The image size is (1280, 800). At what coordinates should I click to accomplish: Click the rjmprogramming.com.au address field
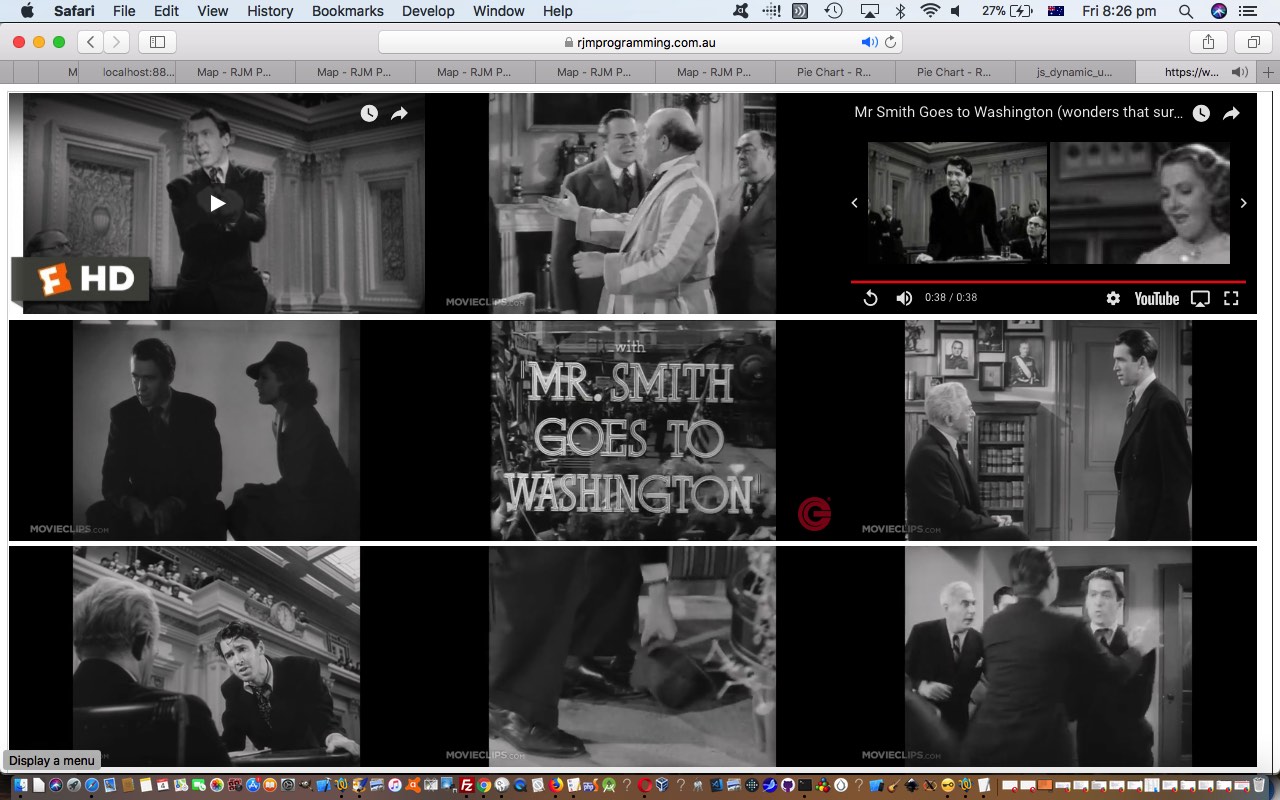pyautogui.click(x=640, y=42)
